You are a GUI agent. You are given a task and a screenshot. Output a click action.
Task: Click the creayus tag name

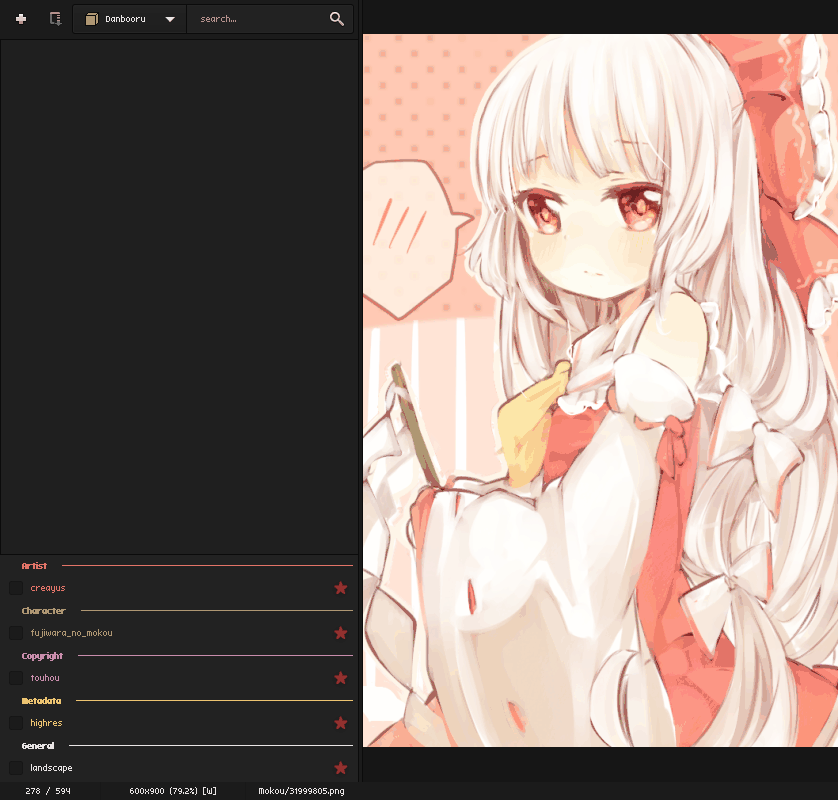(48, 588)
